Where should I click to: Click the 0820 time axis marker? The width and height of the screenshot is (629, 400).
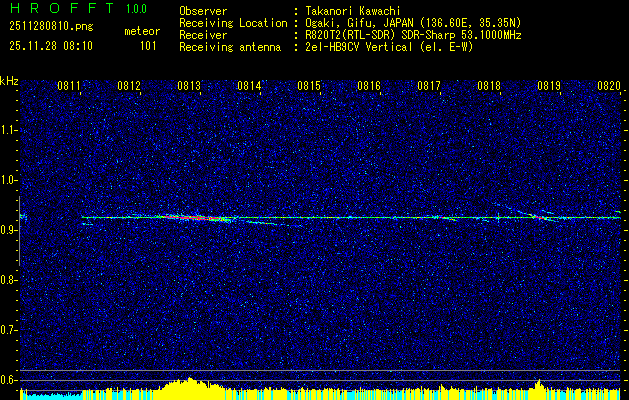tap(609, 86)
